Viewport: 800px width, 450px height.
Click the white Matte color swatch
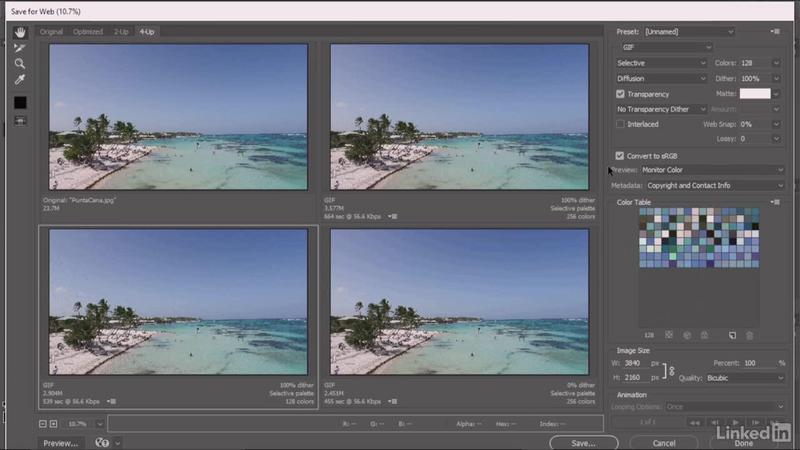755,94
